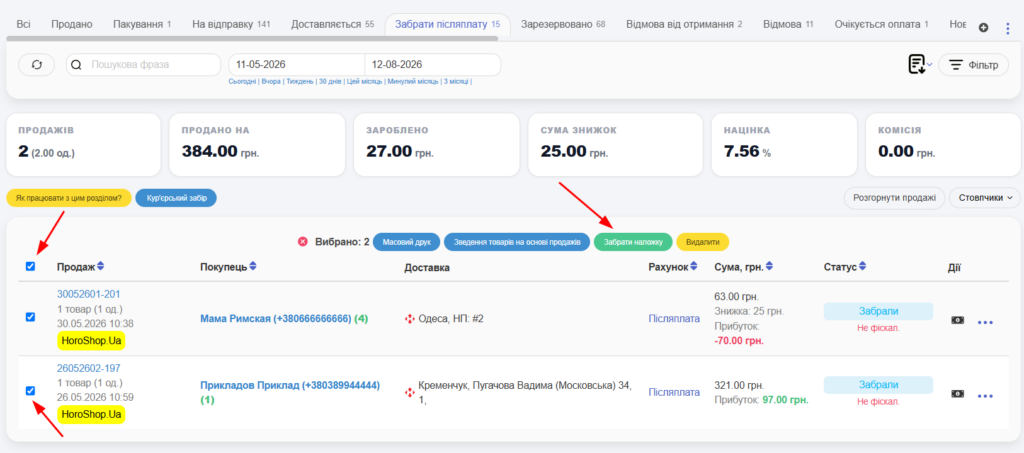
Task: Click Післяплата link for Прикладов Приклад
Action: point(674,392)
